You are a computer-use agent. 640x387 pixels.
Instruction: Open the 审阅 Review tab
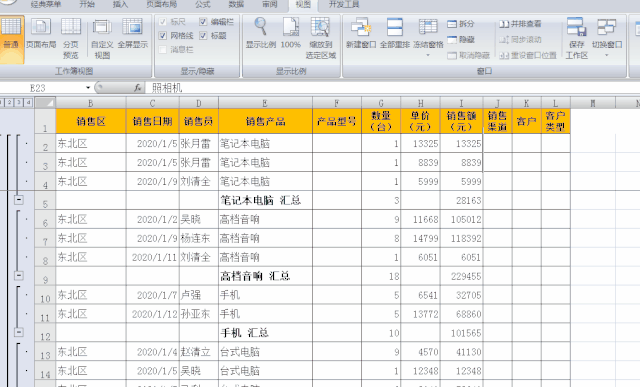[x=269, y=4]
